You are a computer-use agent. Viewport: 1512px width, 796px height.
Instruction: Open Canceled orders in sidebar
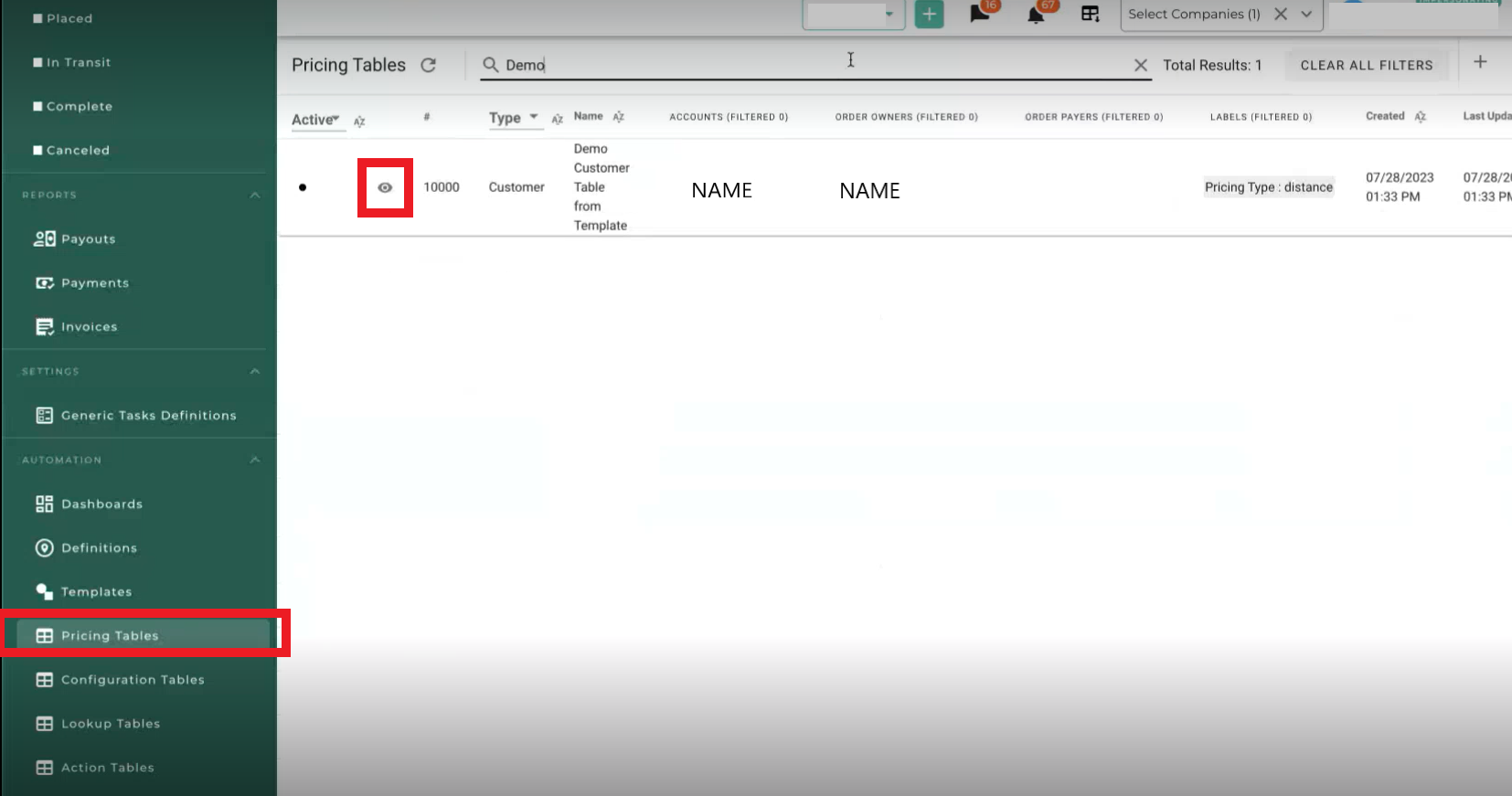tap(78, 150)
